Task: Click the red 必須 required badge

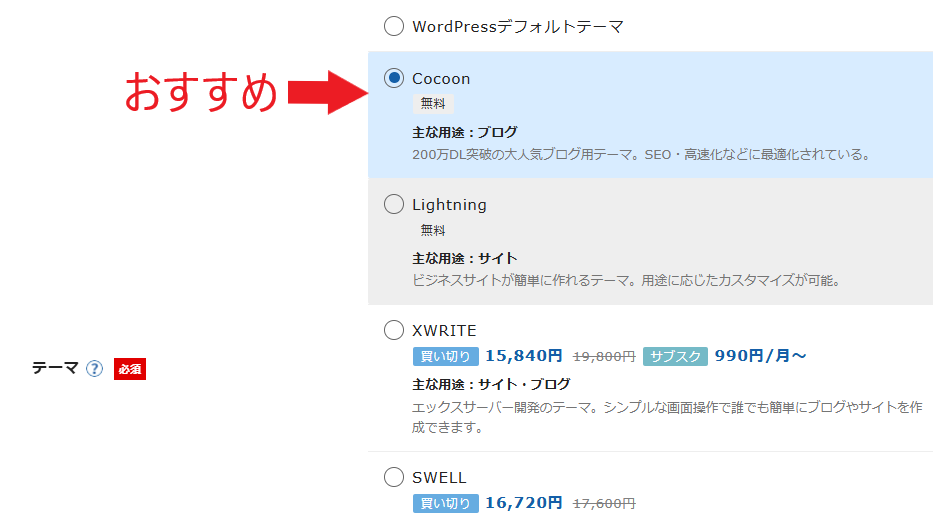Action: (130, 369)
